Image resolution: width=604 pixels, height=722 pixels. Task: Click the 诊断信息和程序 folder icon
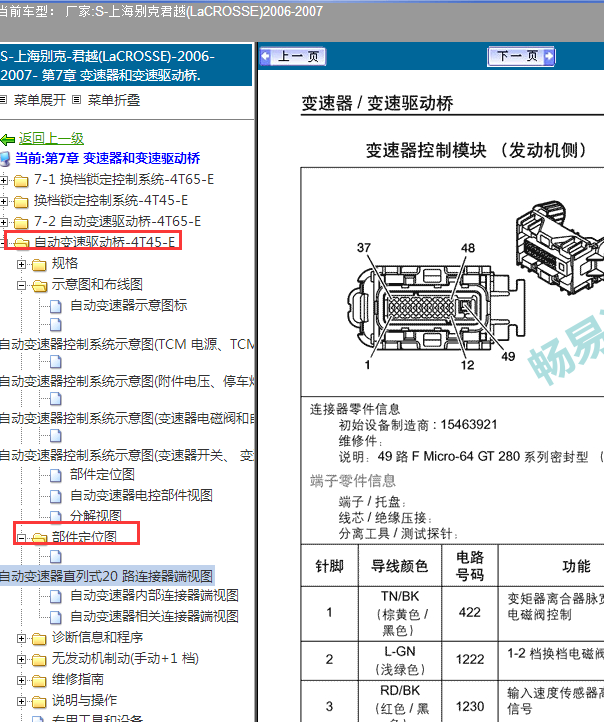click(x=39, y=639)
